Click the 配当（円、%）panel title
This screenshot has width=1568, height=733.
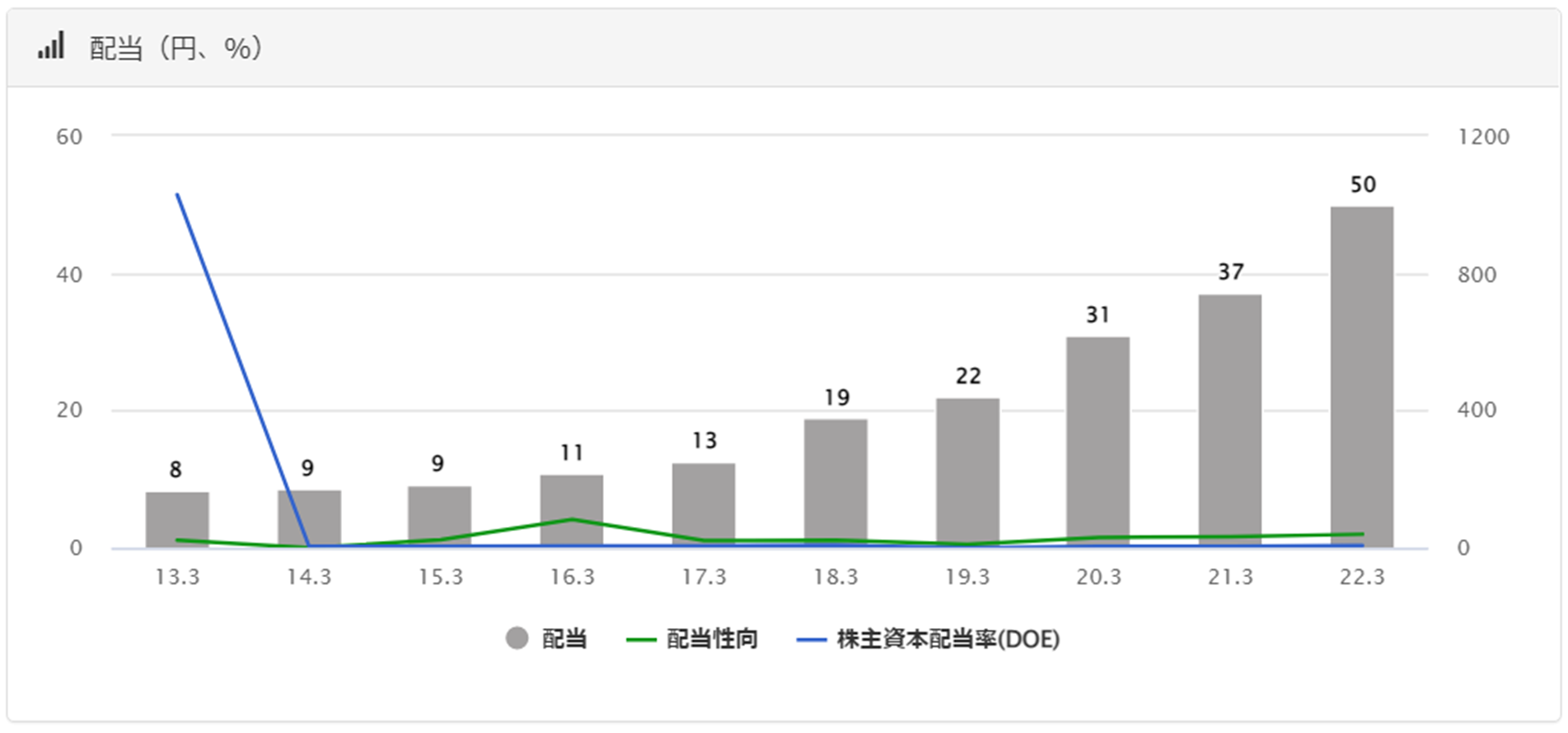(176, 49)
